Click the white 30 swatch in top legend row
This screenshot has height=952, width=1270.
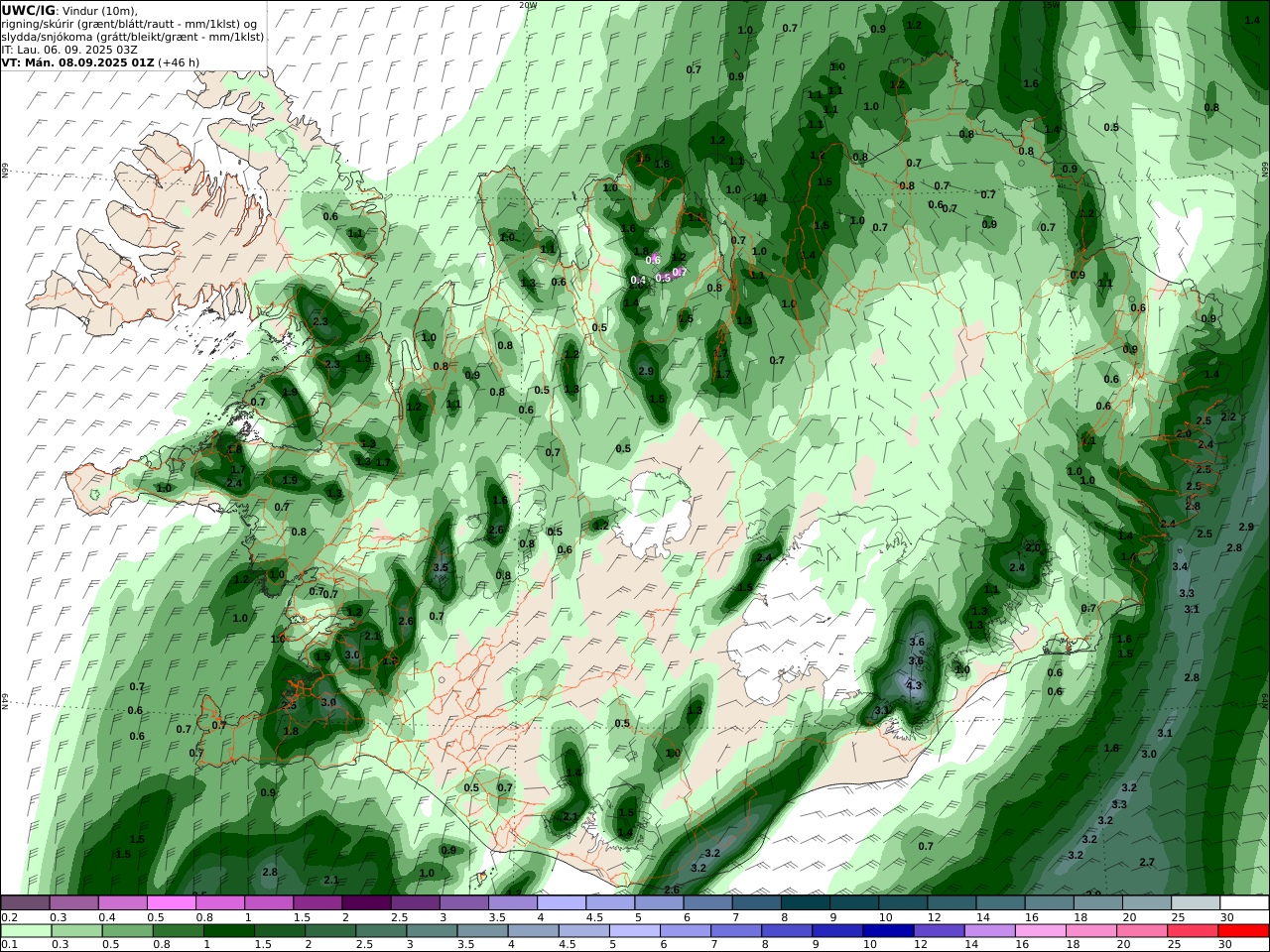1243,903
